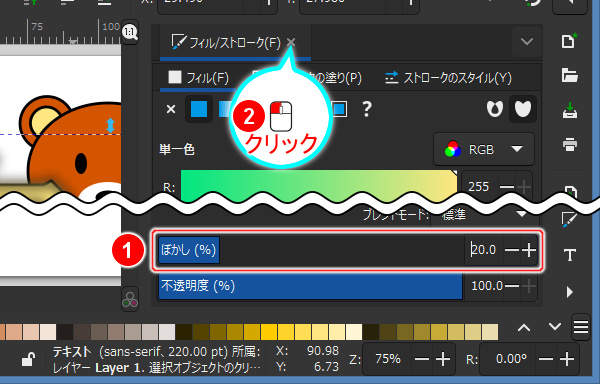Decrease opacity with minus button
The height and width of the screenshot is (384, 600).
click(512, 286)
